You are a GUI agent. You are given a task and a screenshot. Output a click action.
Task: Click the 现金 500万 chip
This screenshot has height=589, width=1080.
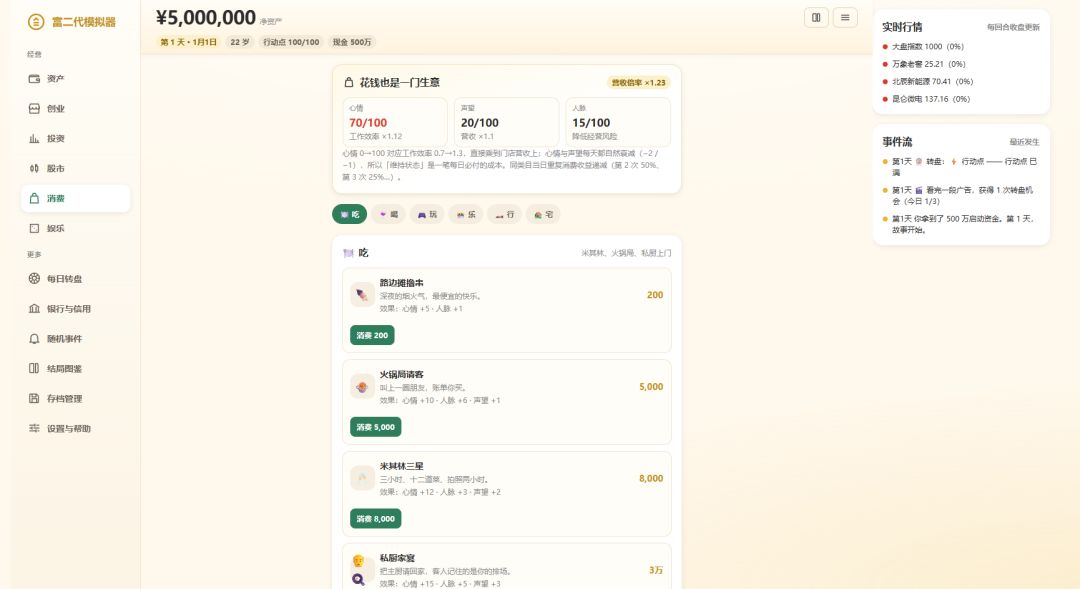point(352,42)
